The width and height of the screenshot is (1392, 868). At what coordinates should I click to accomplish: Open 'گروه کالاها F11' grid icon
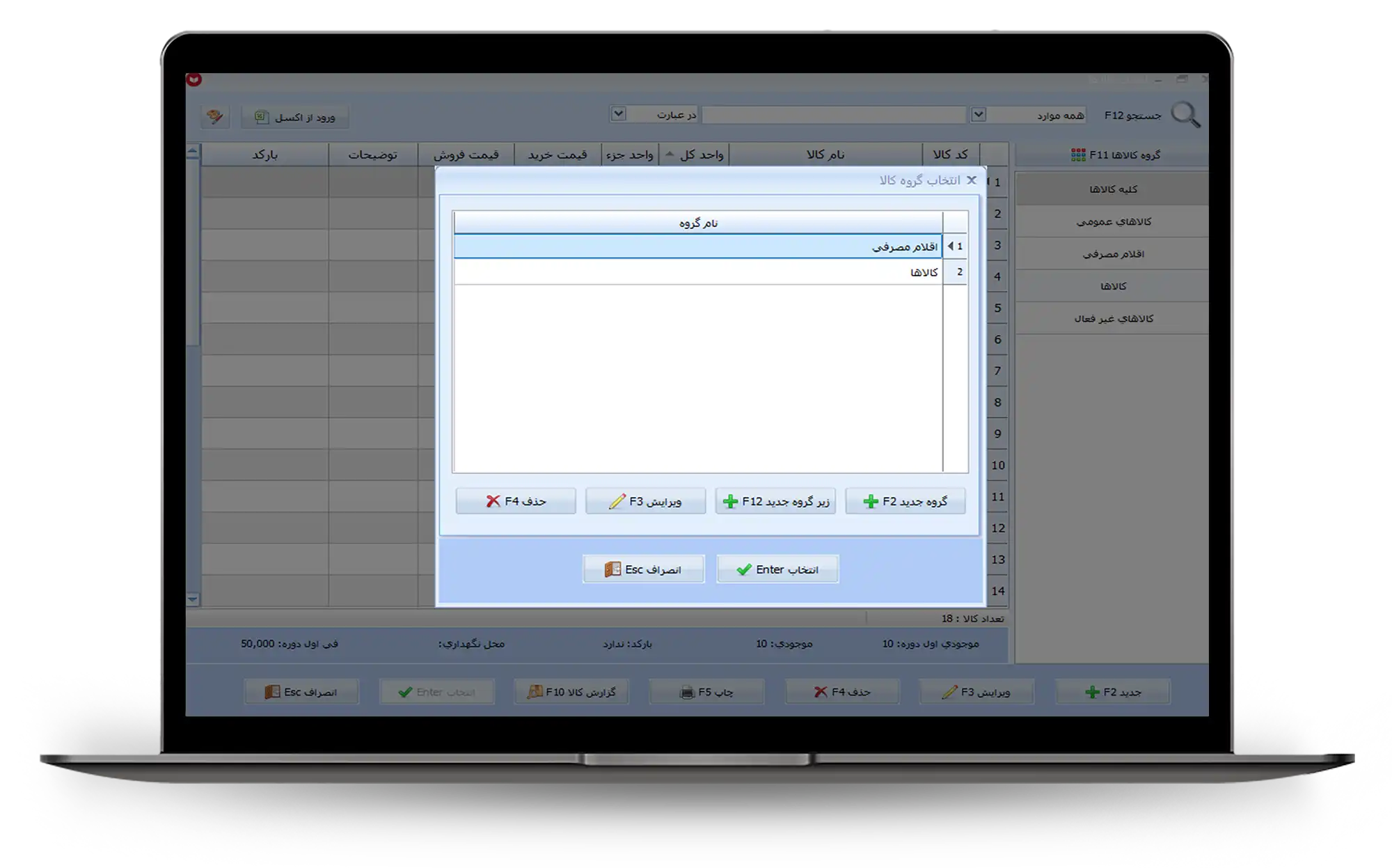tap(1078, 155)
